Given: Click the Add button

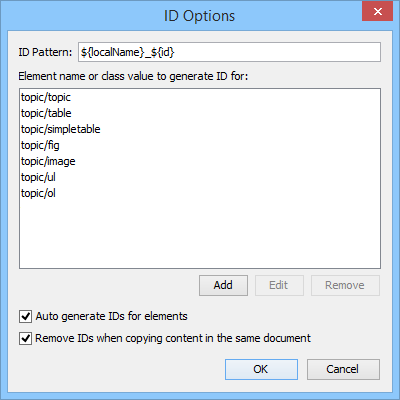Looking at the screenshot, I should pyautogui.click(x=223, y=285).
